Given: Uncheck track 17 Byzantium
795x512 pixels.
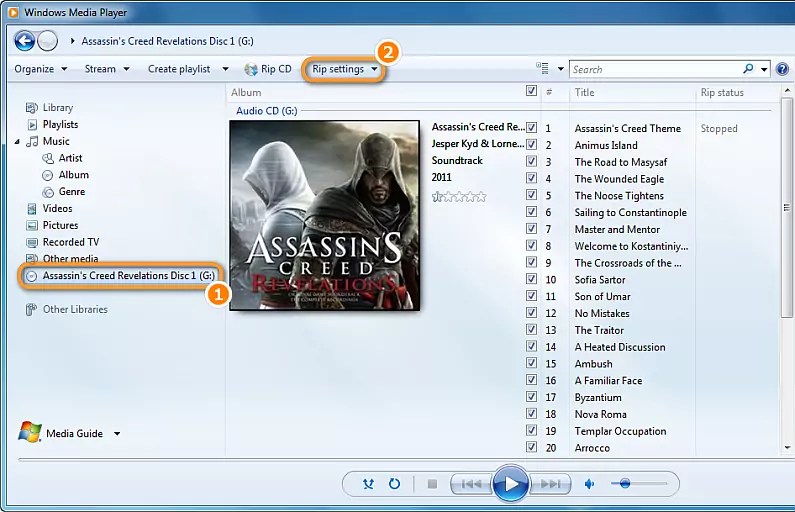Looking at the screenshot, I should tap(531, 396).
